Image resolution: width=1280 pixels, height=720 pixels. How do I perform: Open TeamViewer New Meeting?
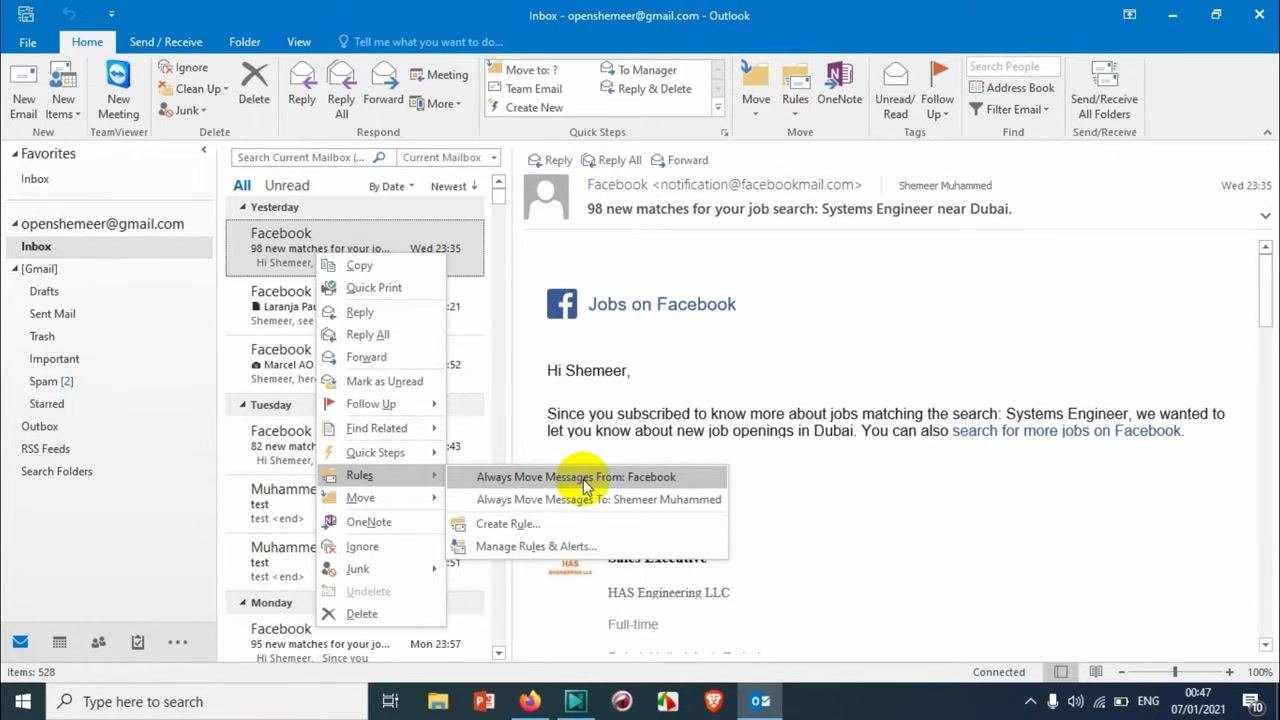click(118, 90)
